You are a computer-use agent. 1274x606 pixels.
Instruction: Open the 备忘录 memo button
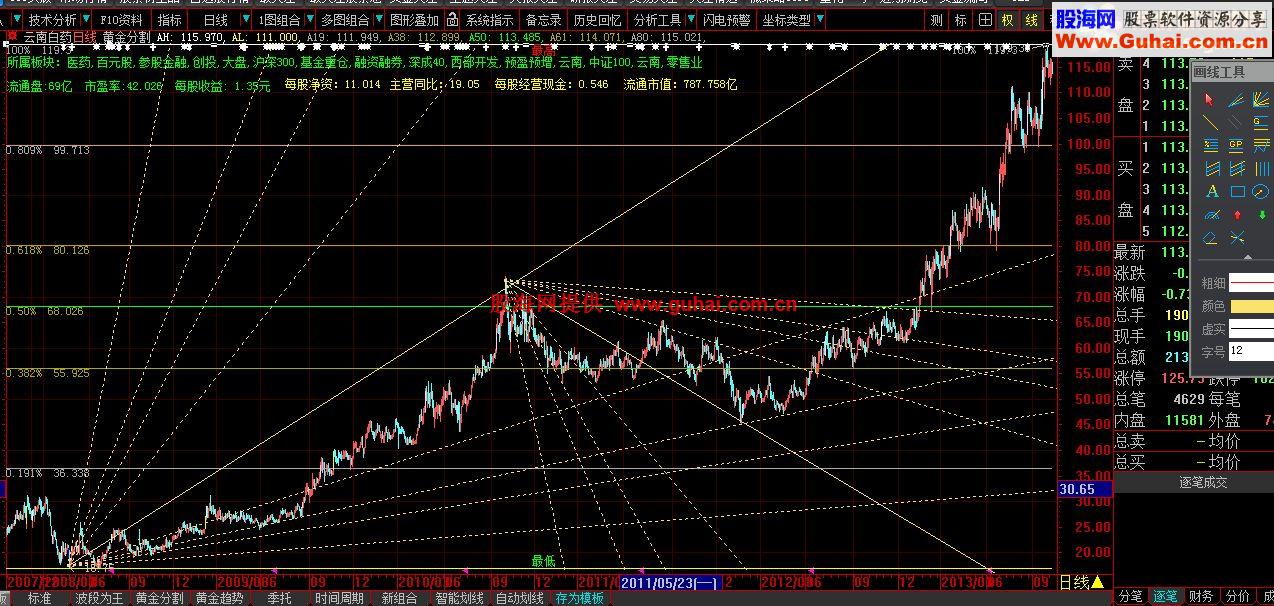click(543, 19)
